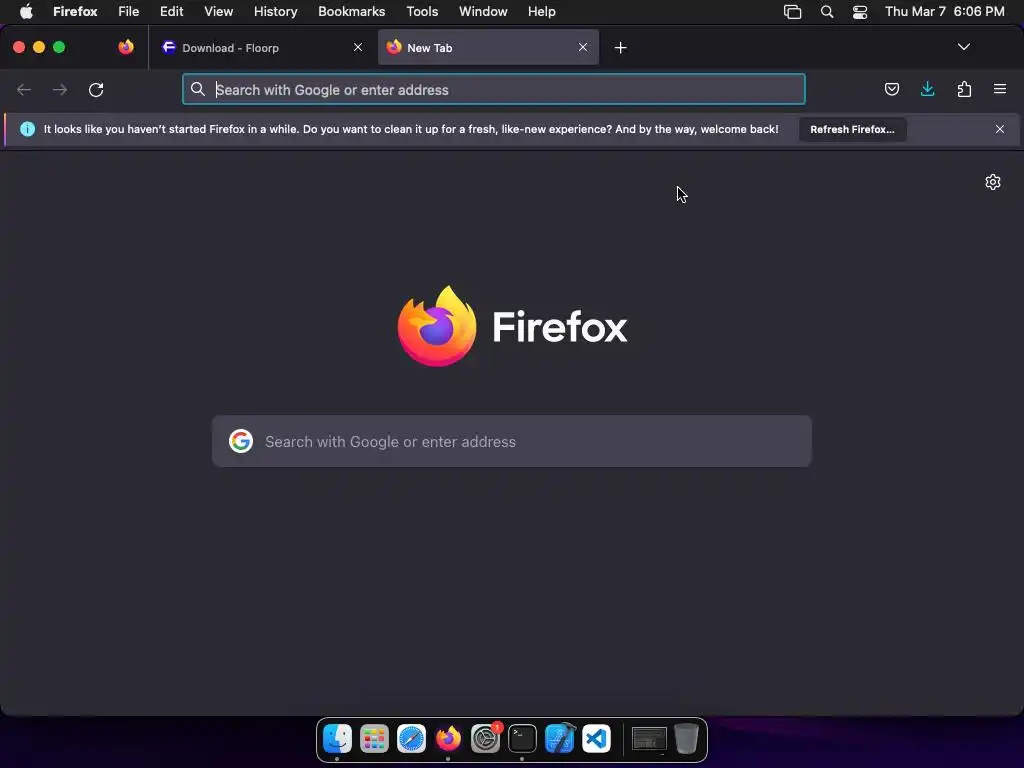Image resolution: width=1024 pixels, height=768 pixels.
Task: Open the Help menu
Action: [541, 12]
